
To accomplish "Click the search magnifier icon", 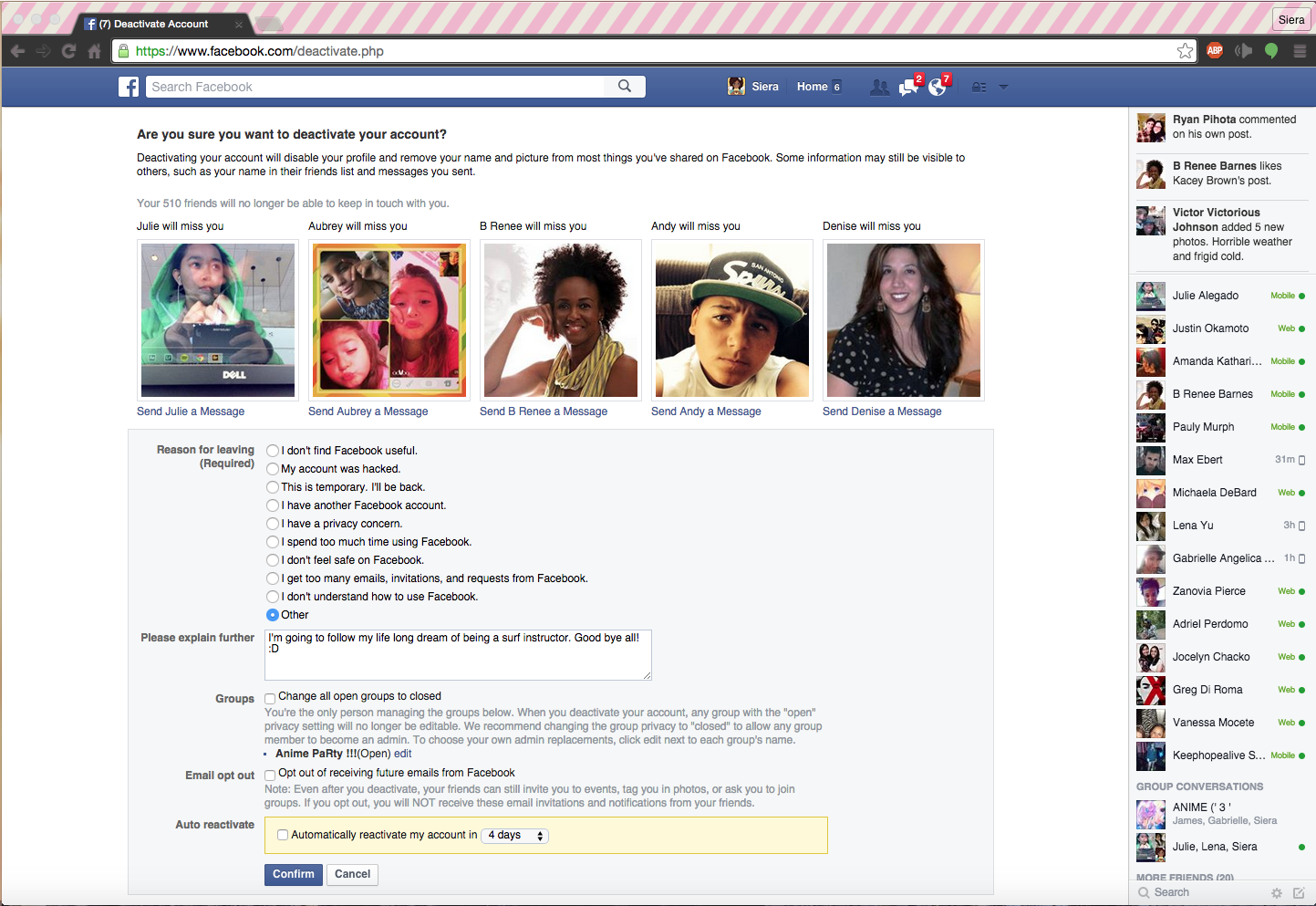I will pos(625,86).
